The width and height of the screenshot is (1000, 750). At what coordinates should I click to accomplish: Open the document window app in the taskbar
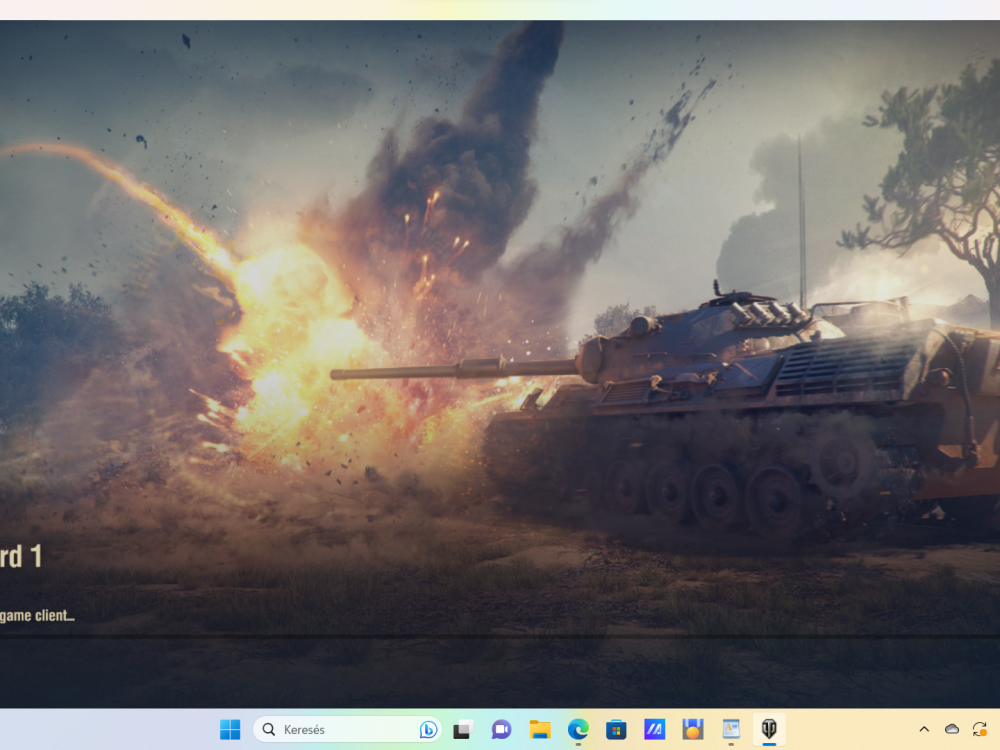pyautogui.click(x=731, y=729)
